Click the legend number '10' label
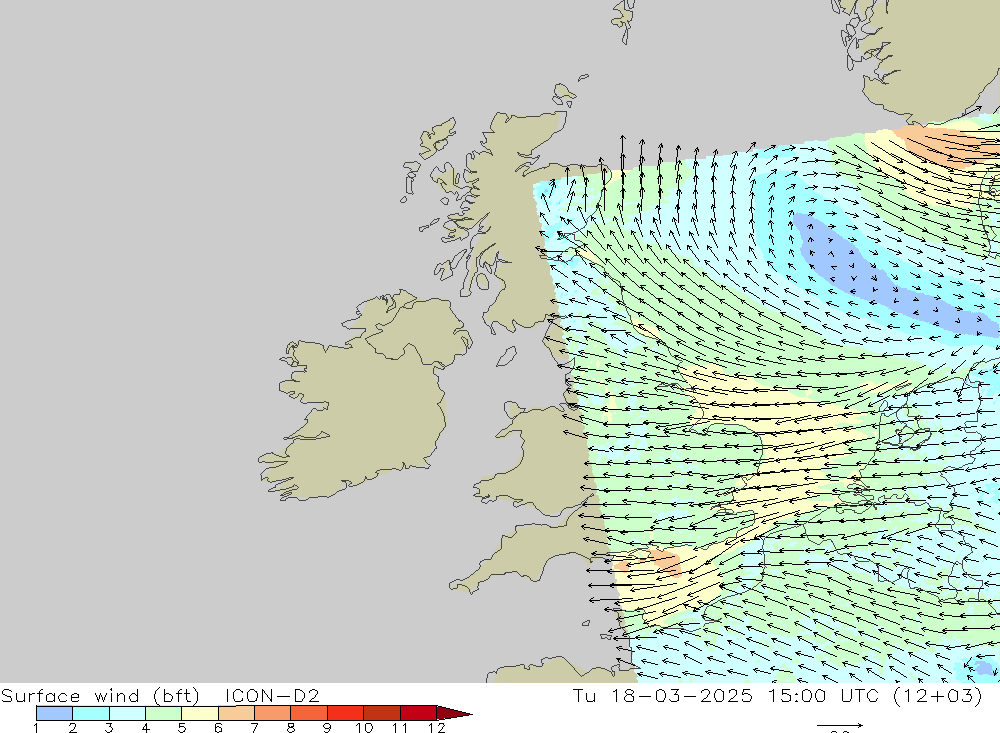The height and width of the screenshot is (733, 1000). (364, 728)
